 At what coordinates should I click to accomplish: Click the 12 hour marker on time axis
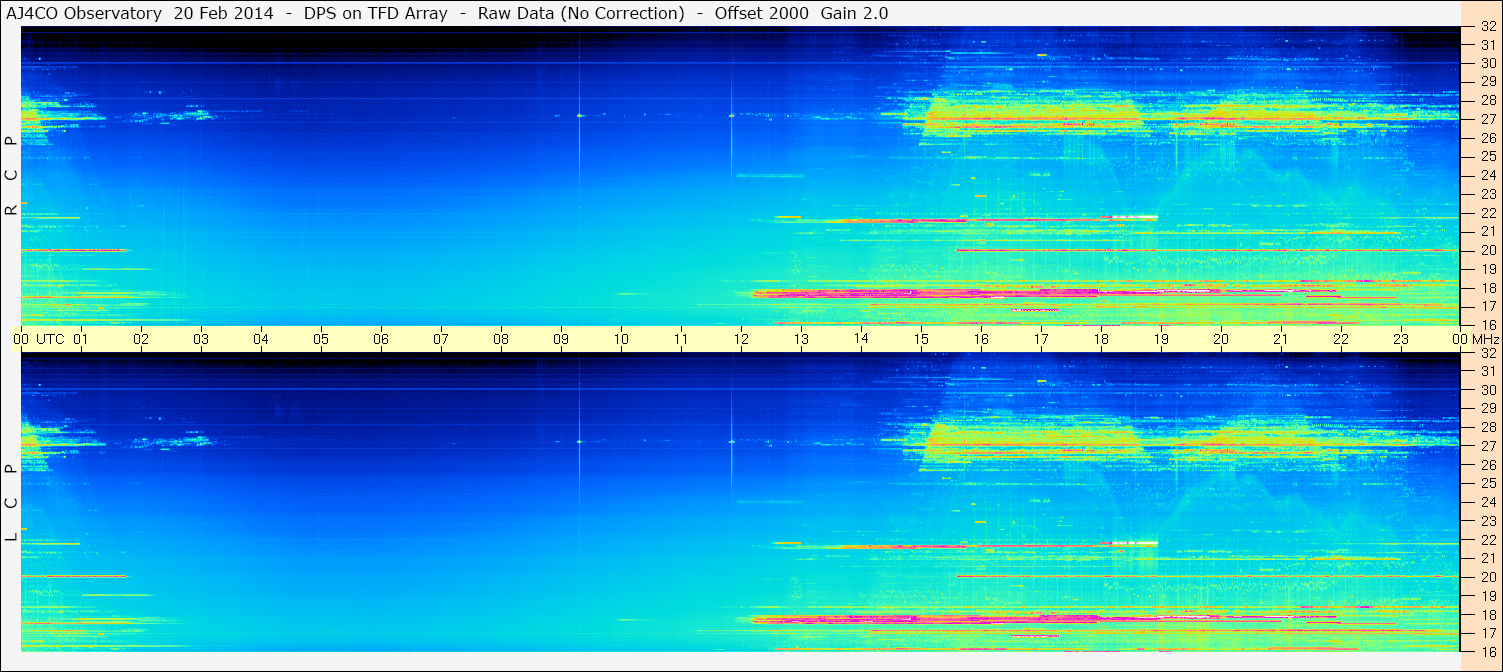pyautogui.click(x=741, y=339)
